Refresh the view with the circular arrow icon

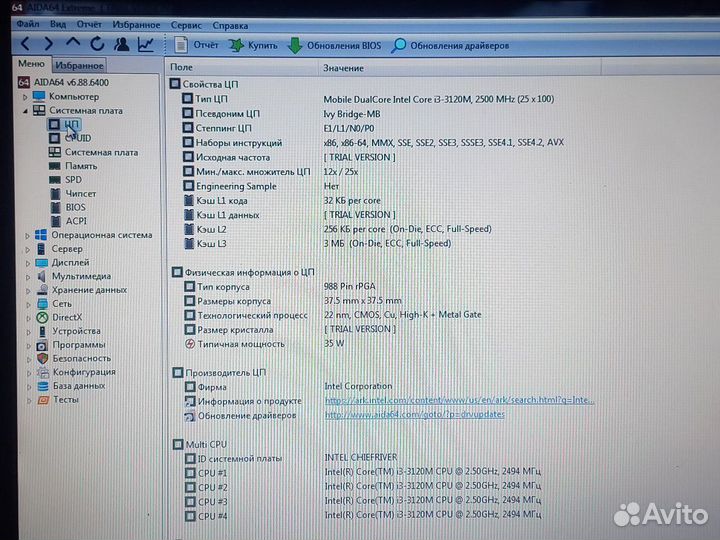[x=97, y=44]
